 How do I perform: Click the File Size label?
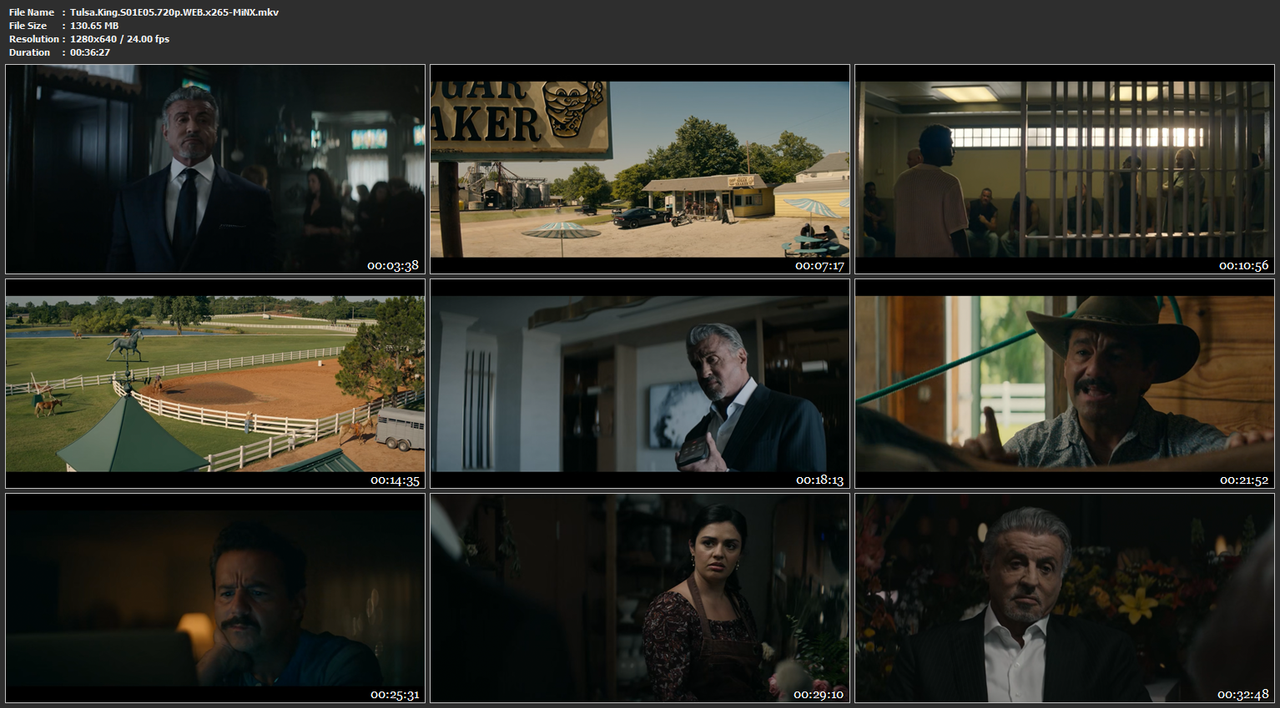28,25
